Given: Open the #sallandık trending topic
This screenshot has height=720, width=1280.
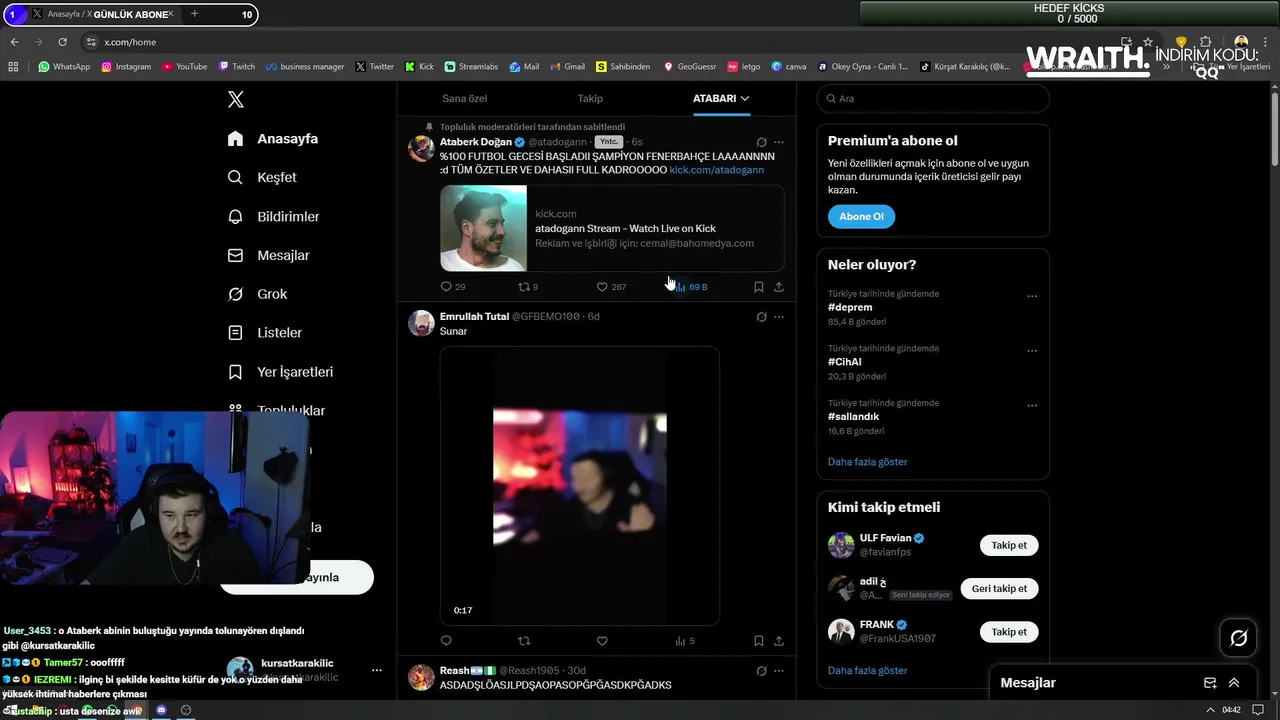Looking at the screenshot, I should (854, 416).
